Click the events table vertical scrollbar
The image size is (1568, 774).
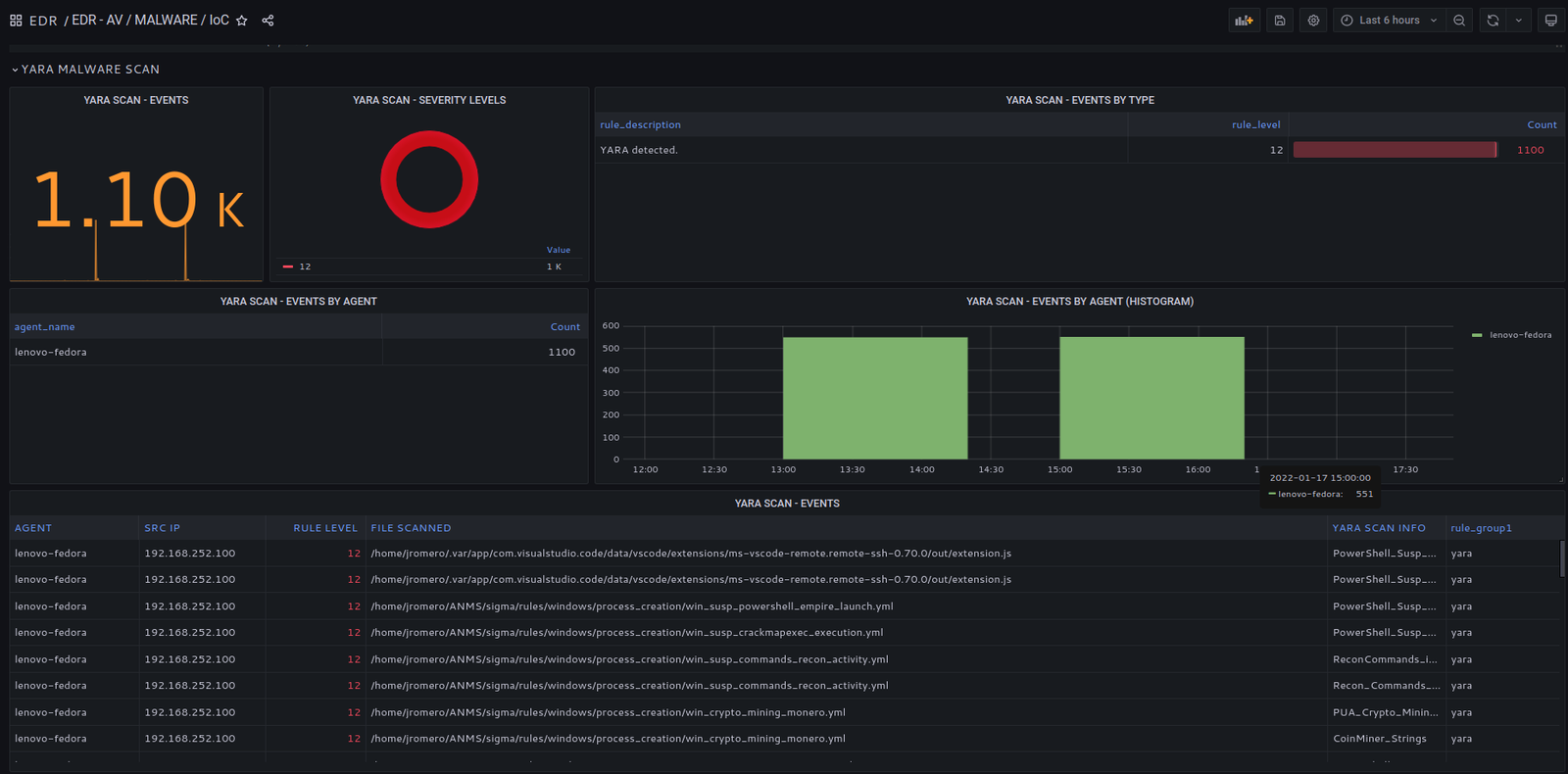point(1561,559)
